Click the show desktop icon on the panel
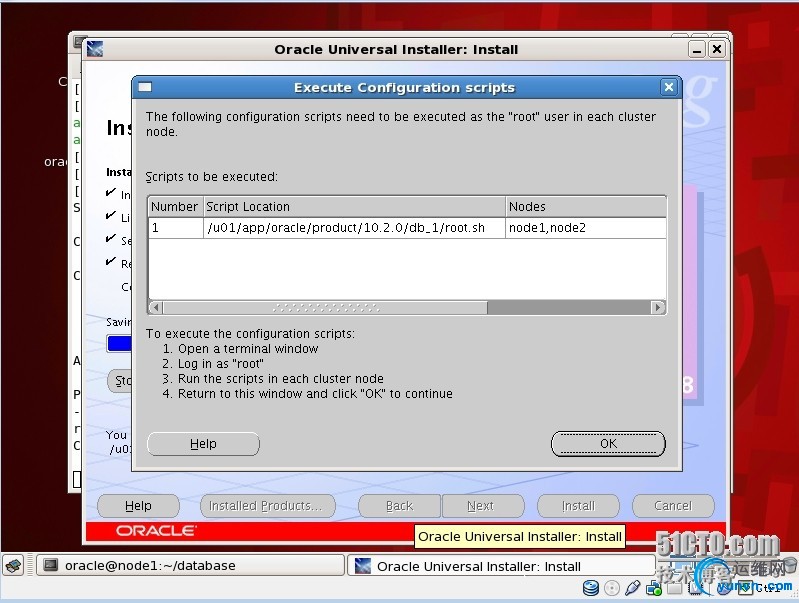Screen dimensions: 799x603 pyautogui.click(x=13, y=566)
